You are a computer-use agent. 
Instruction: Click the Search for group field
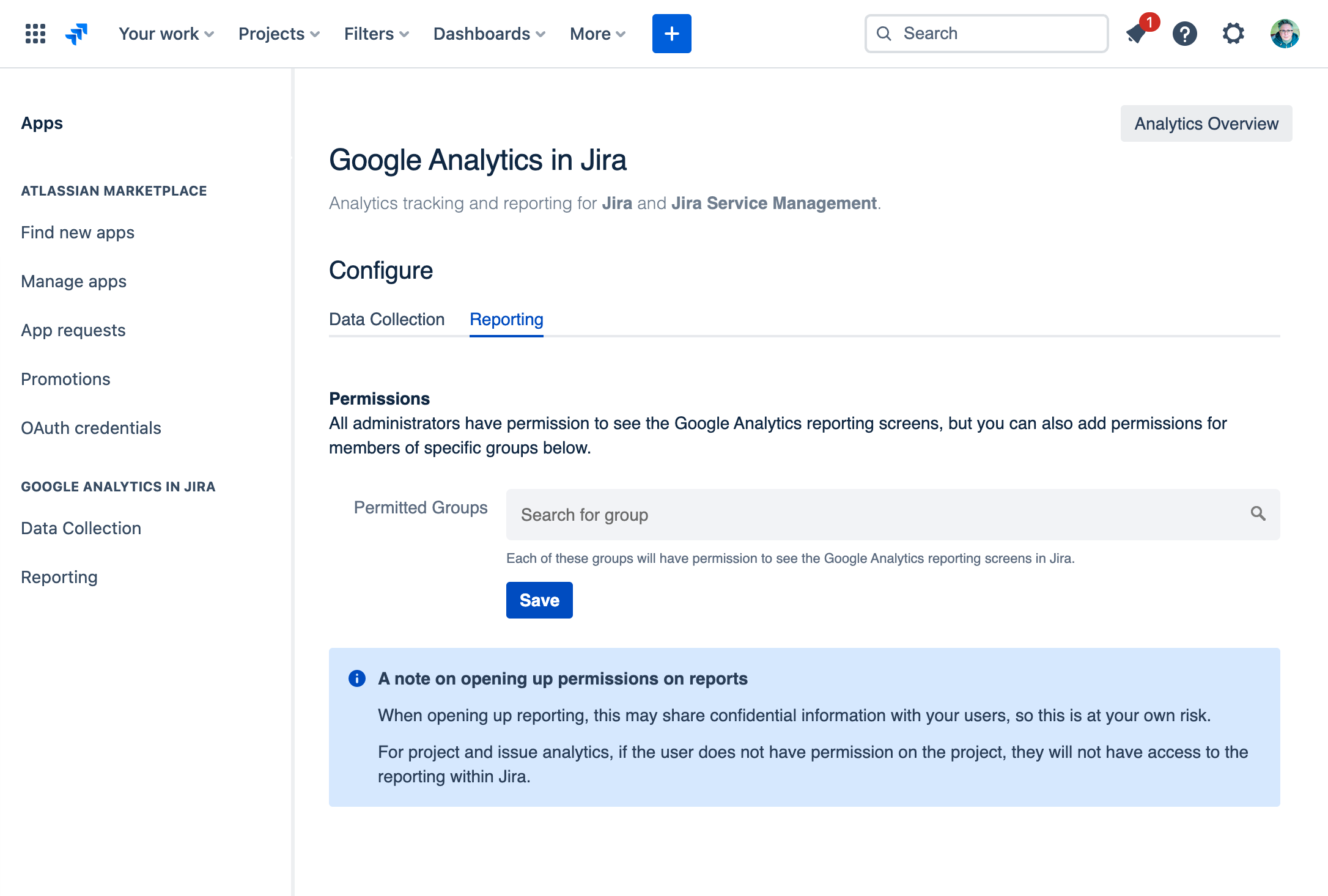[x=874, y=515]
